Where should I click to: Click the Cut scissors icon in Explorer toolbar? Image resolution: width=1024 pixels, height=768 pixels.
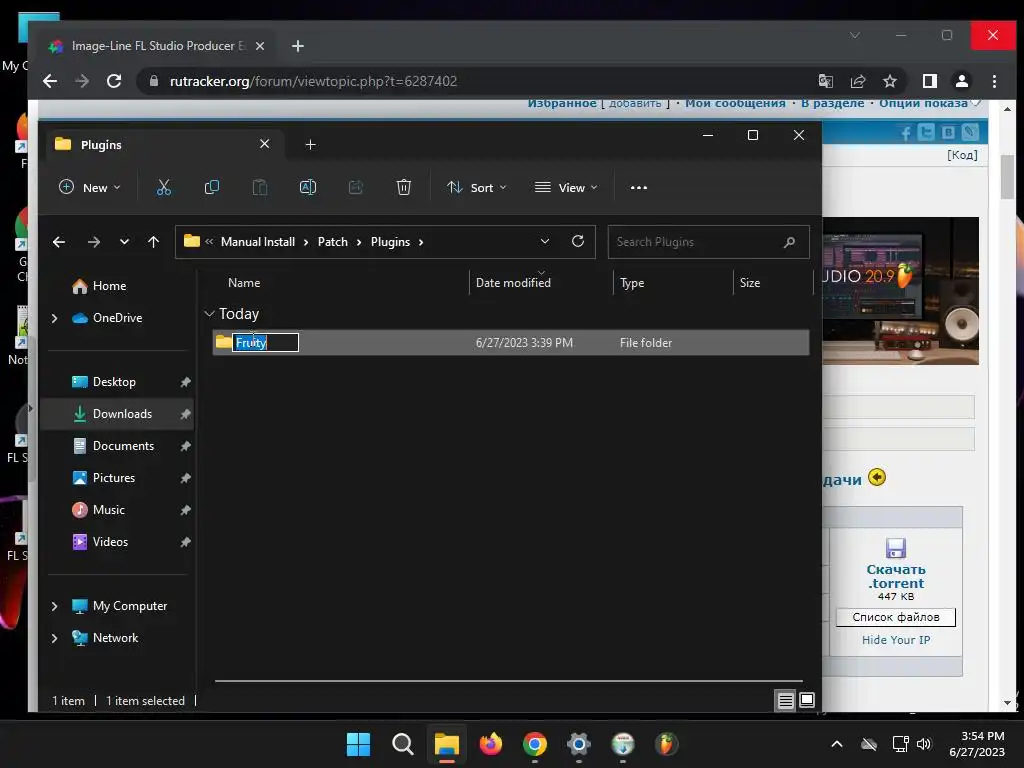pos(164,187)
